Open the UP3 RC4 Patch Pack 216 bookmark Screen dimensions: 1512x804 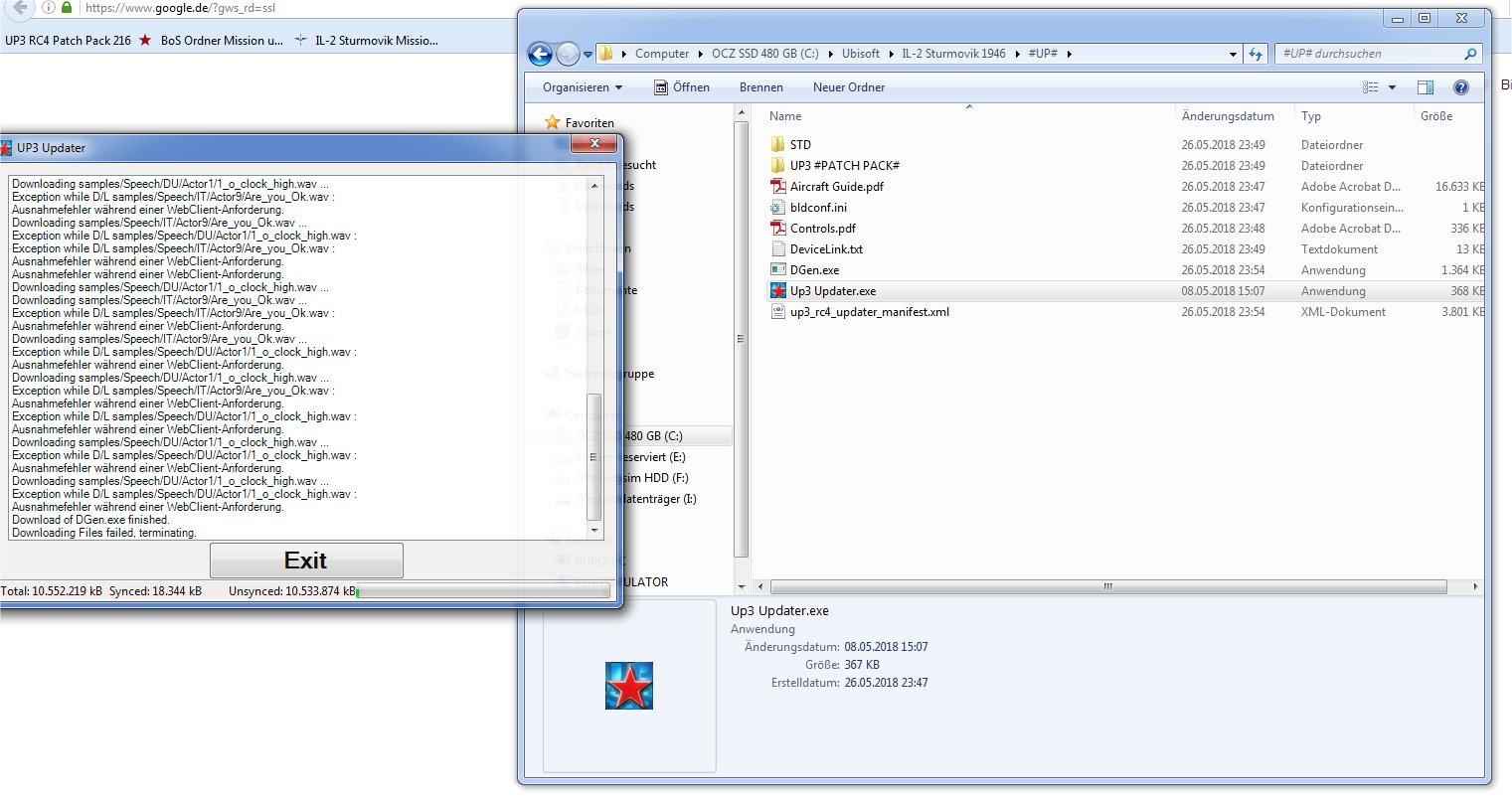(x=68, y=41)
